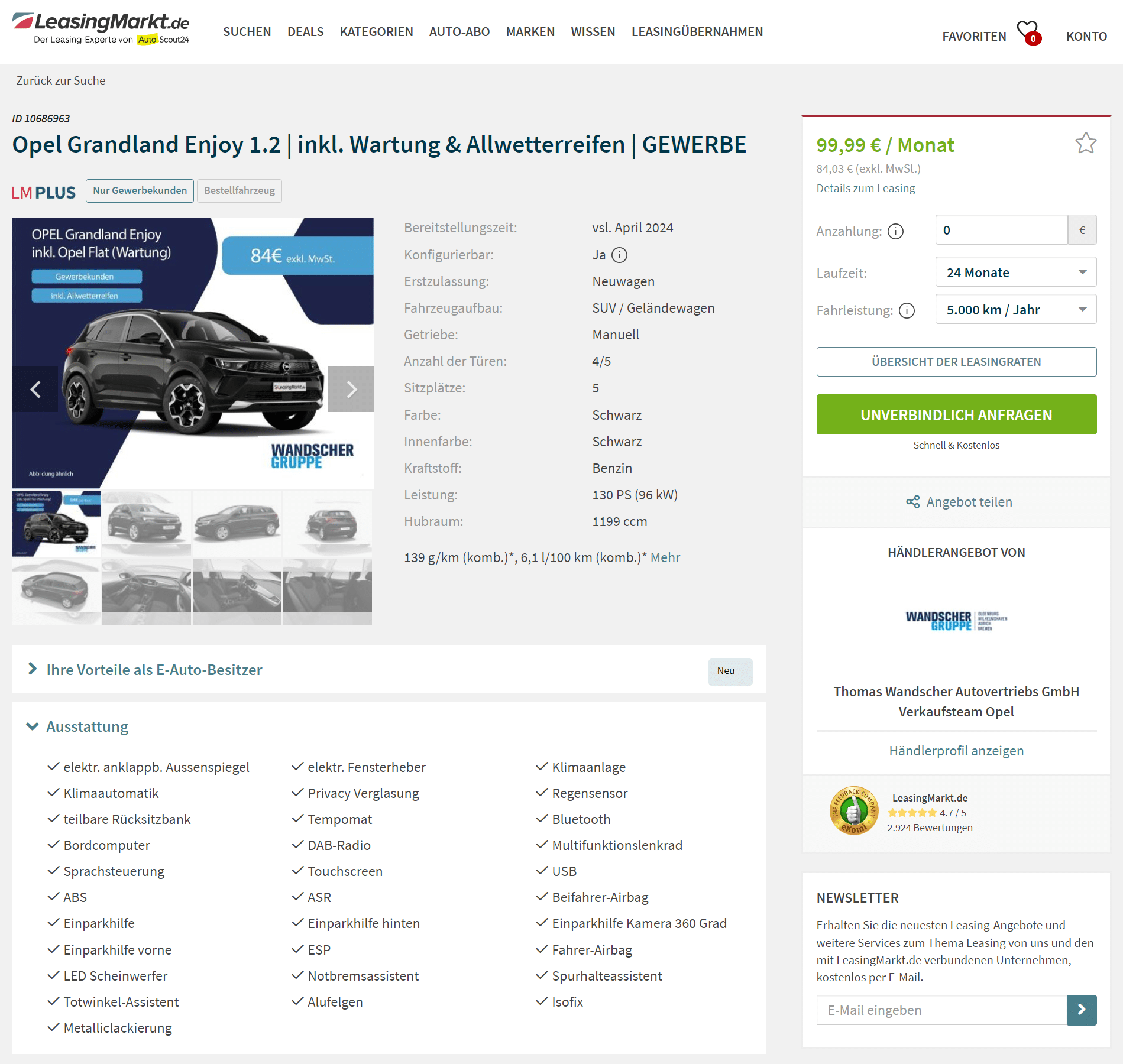1123x1064 pixels.
Task: Open the WISSEN menu
Action: pos(593,31)
